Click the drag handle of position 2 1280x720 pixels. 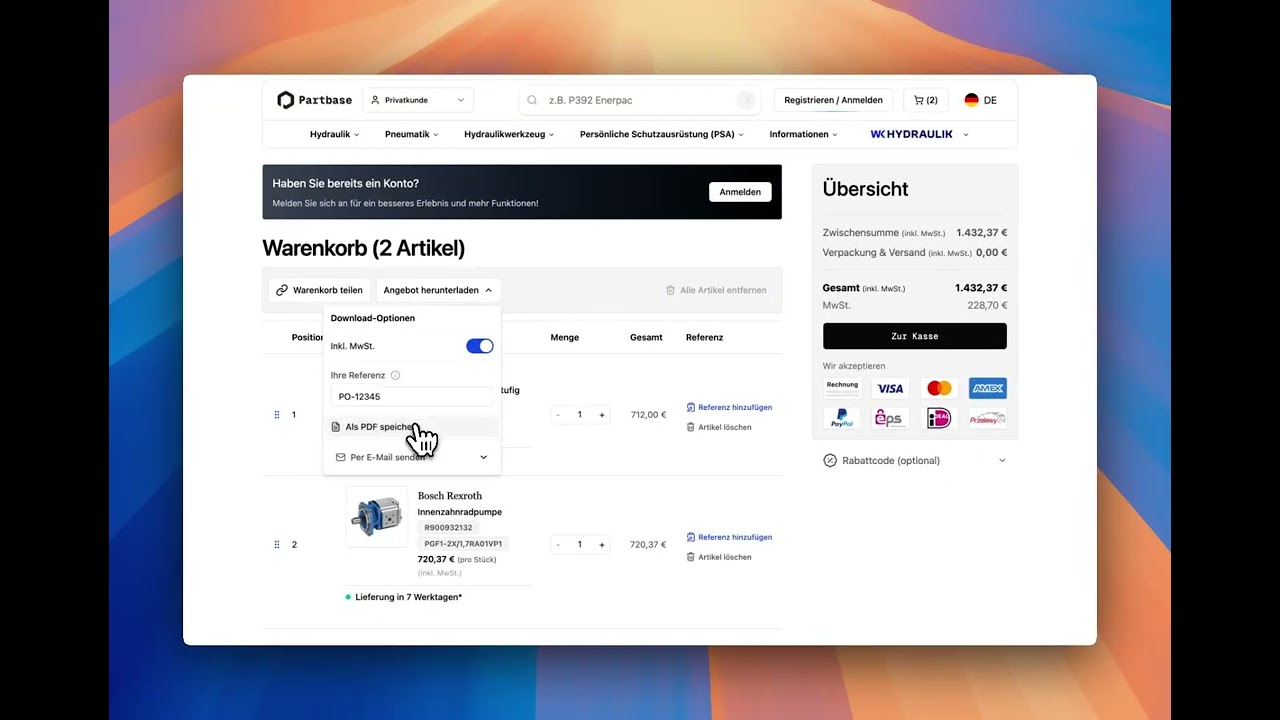[277, 545]
